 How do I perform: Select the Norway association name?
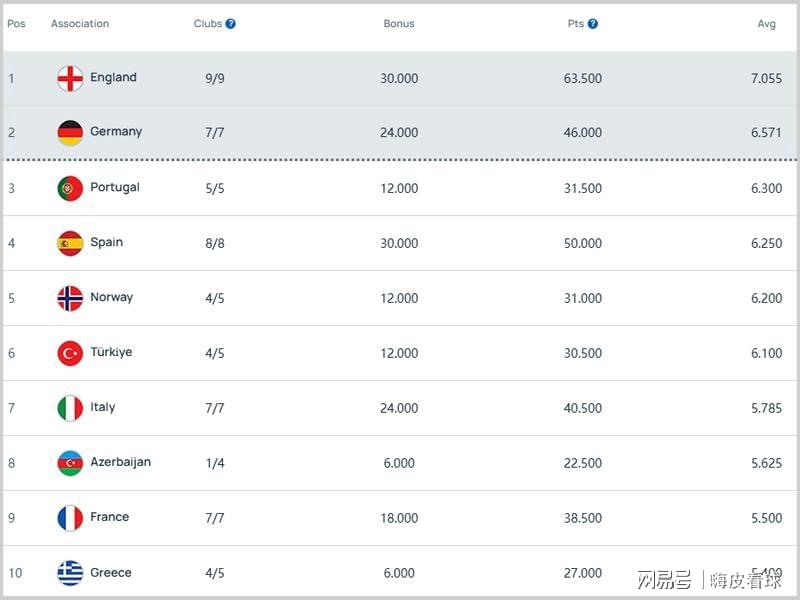112,297
